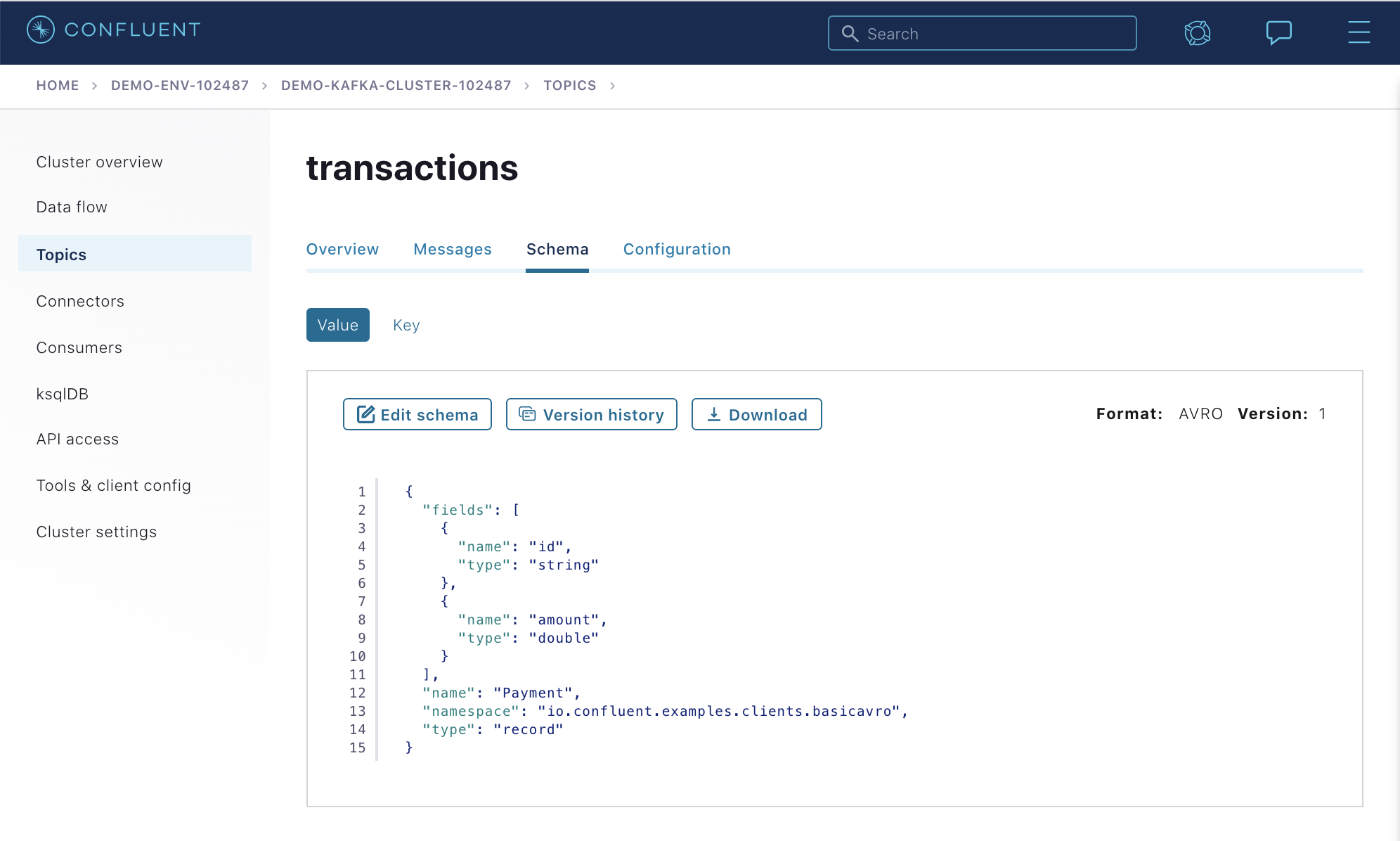Open Connectors in the sidebar

80,302
